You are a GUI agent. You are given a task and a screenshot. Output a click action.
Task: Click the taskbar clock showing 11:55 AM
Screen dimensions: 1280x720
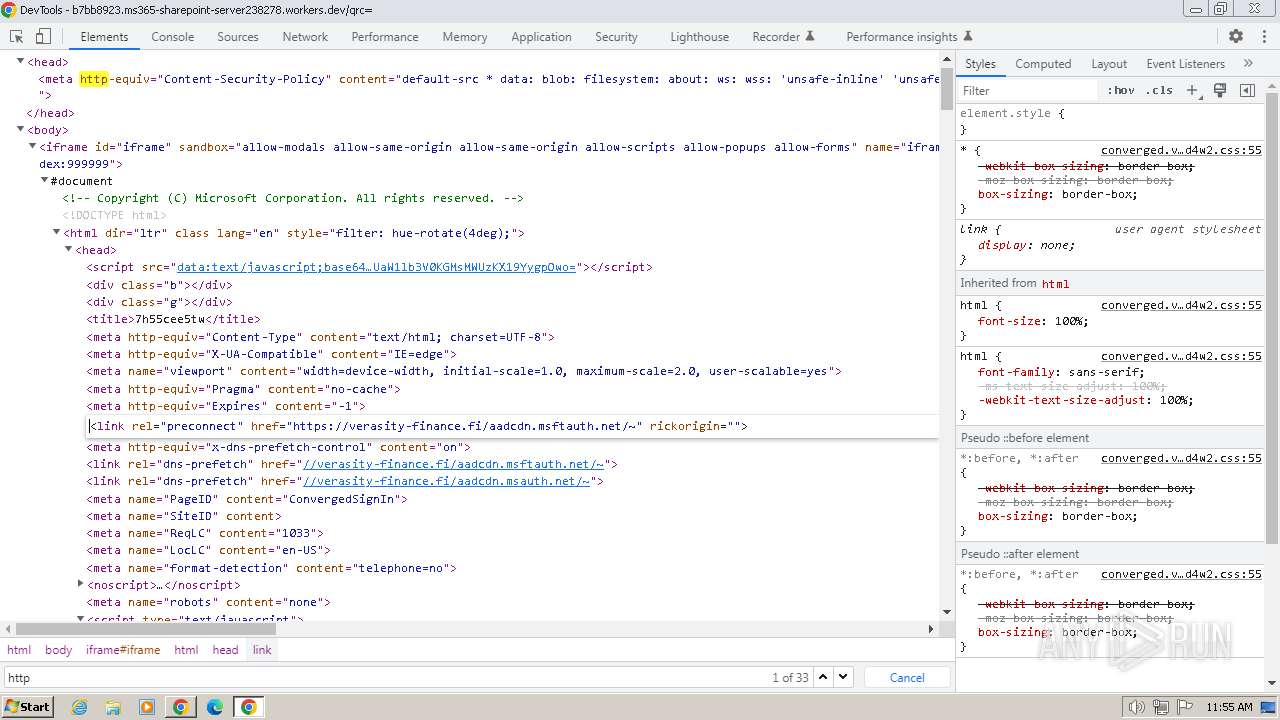click(x=1229, y=707)
